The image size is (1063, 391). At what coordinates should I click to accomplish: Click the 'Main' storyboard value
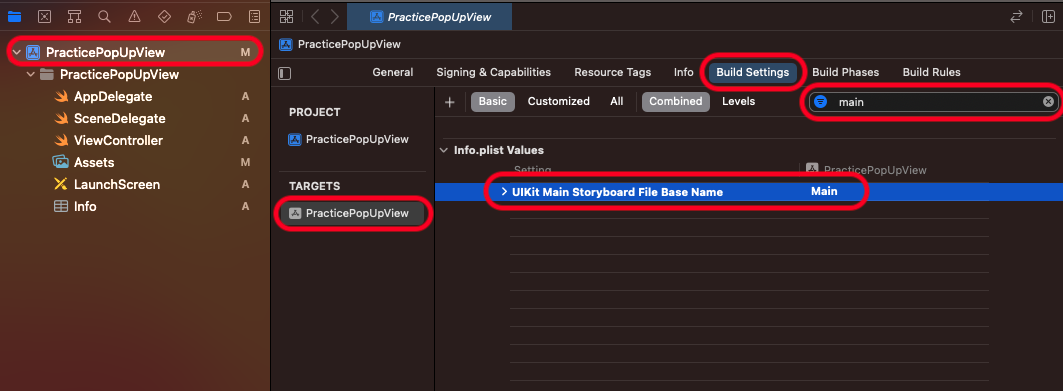click(824, 192)
